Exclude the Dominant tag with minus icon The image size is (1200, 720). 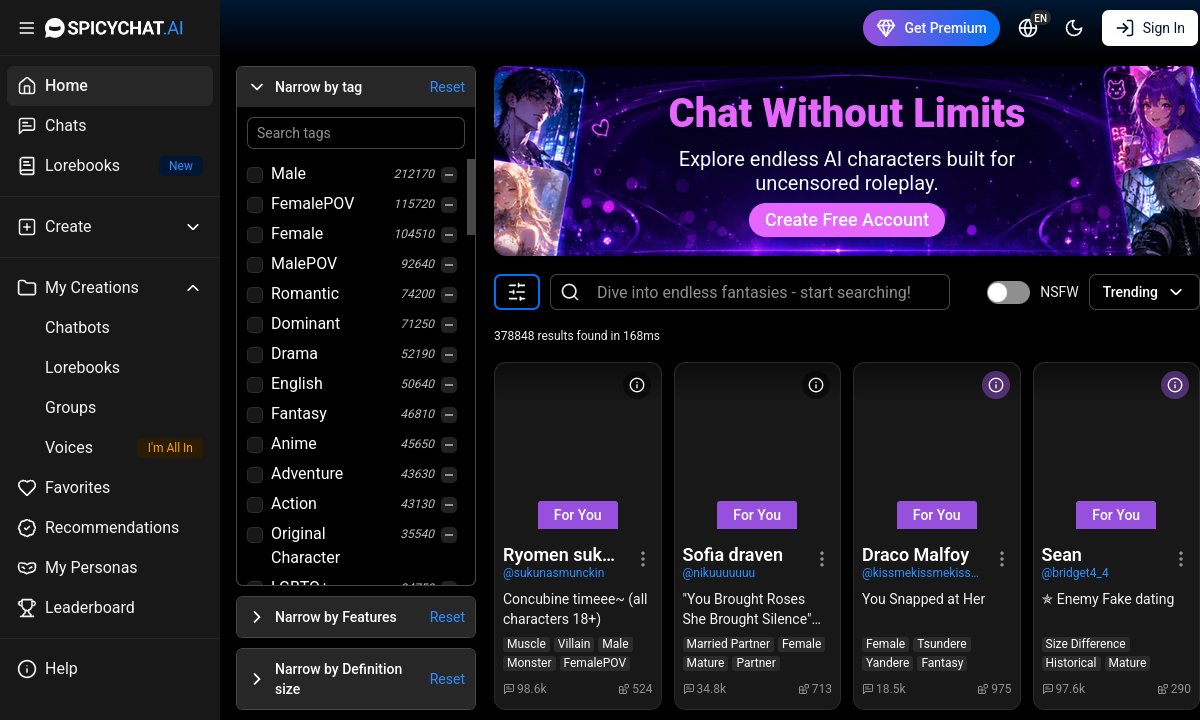point(449,325)
